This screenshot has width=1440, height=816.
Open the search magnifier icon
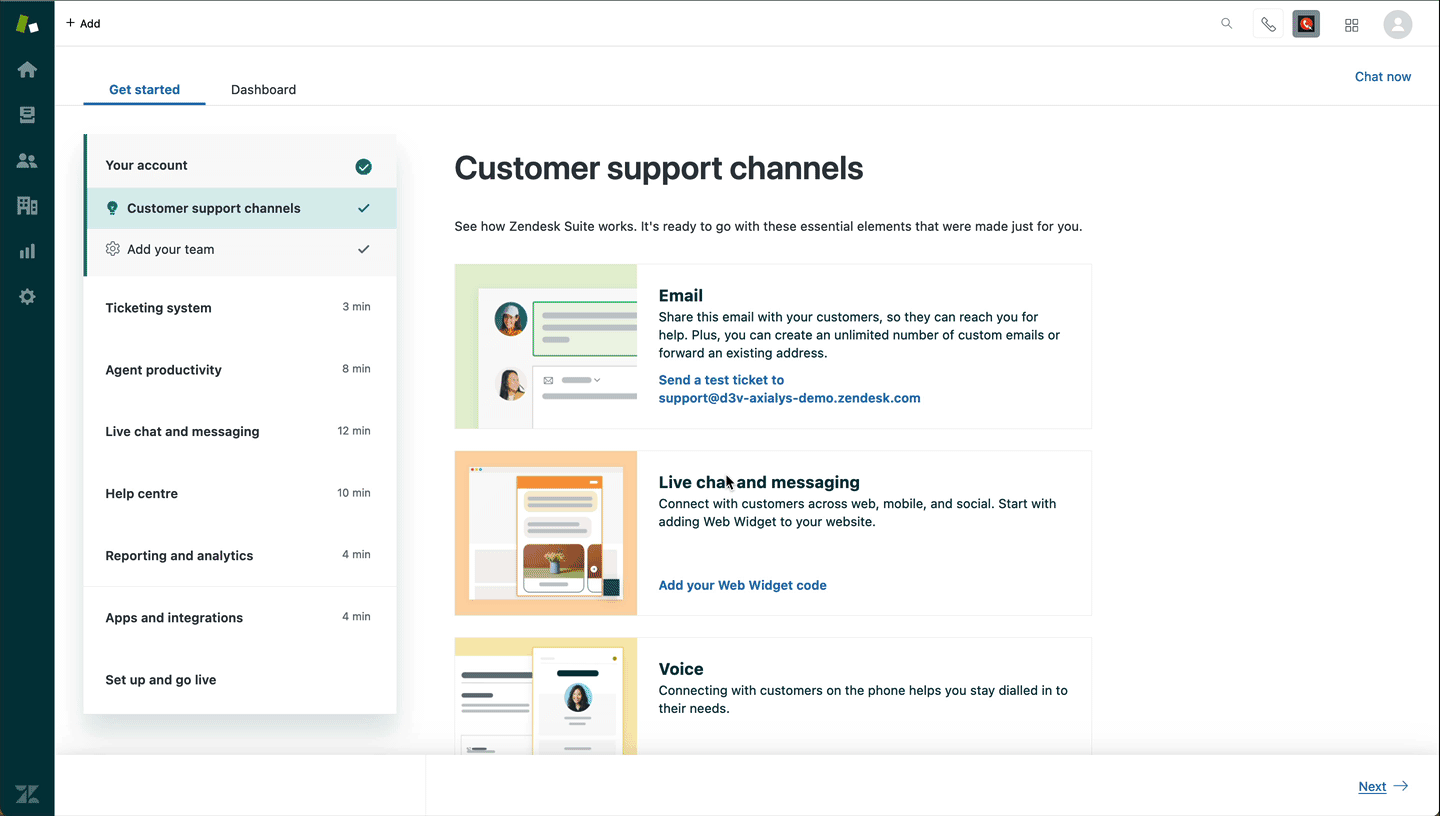pyautogui.click(x=1227, y=24)
